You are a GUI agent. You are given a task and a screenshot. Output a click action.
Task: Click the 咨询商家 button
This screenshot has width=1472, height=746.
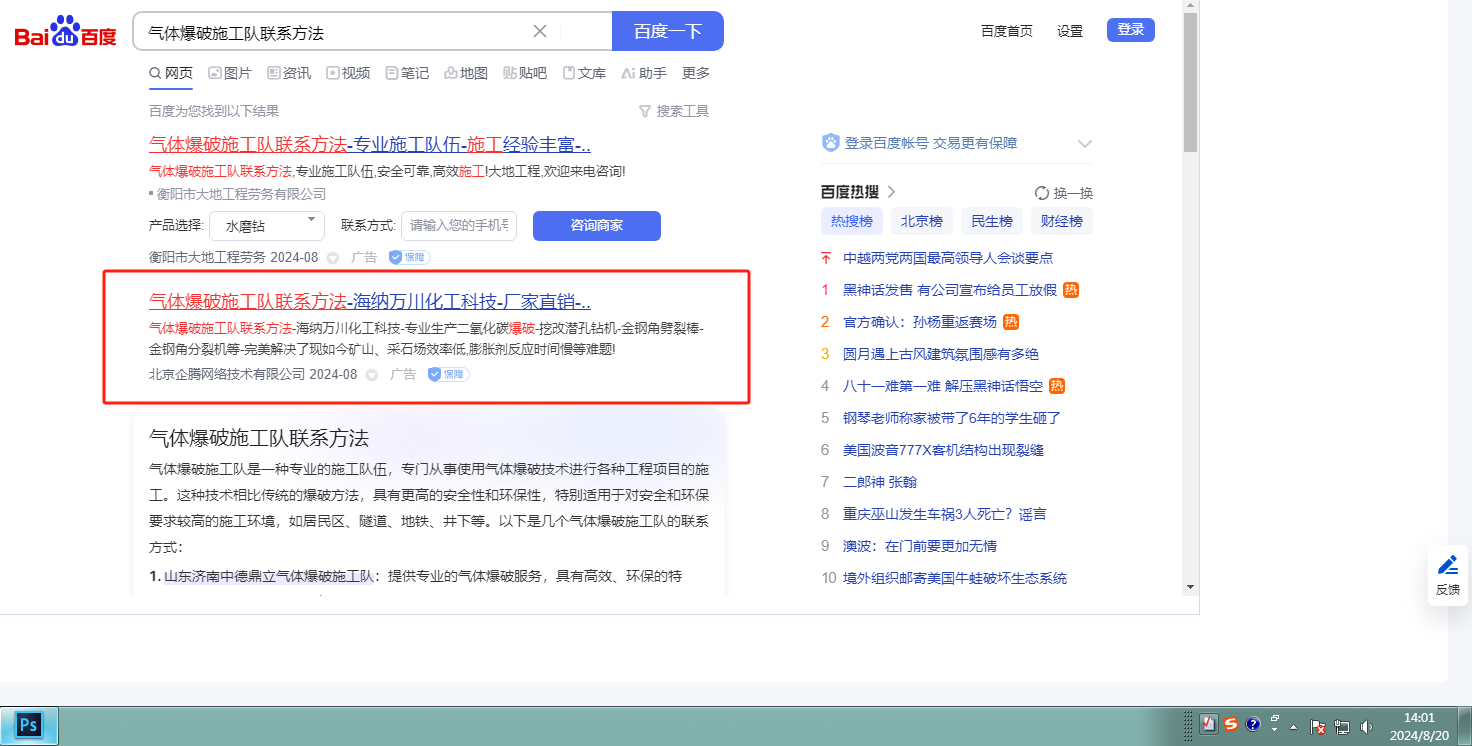[597, 226]
